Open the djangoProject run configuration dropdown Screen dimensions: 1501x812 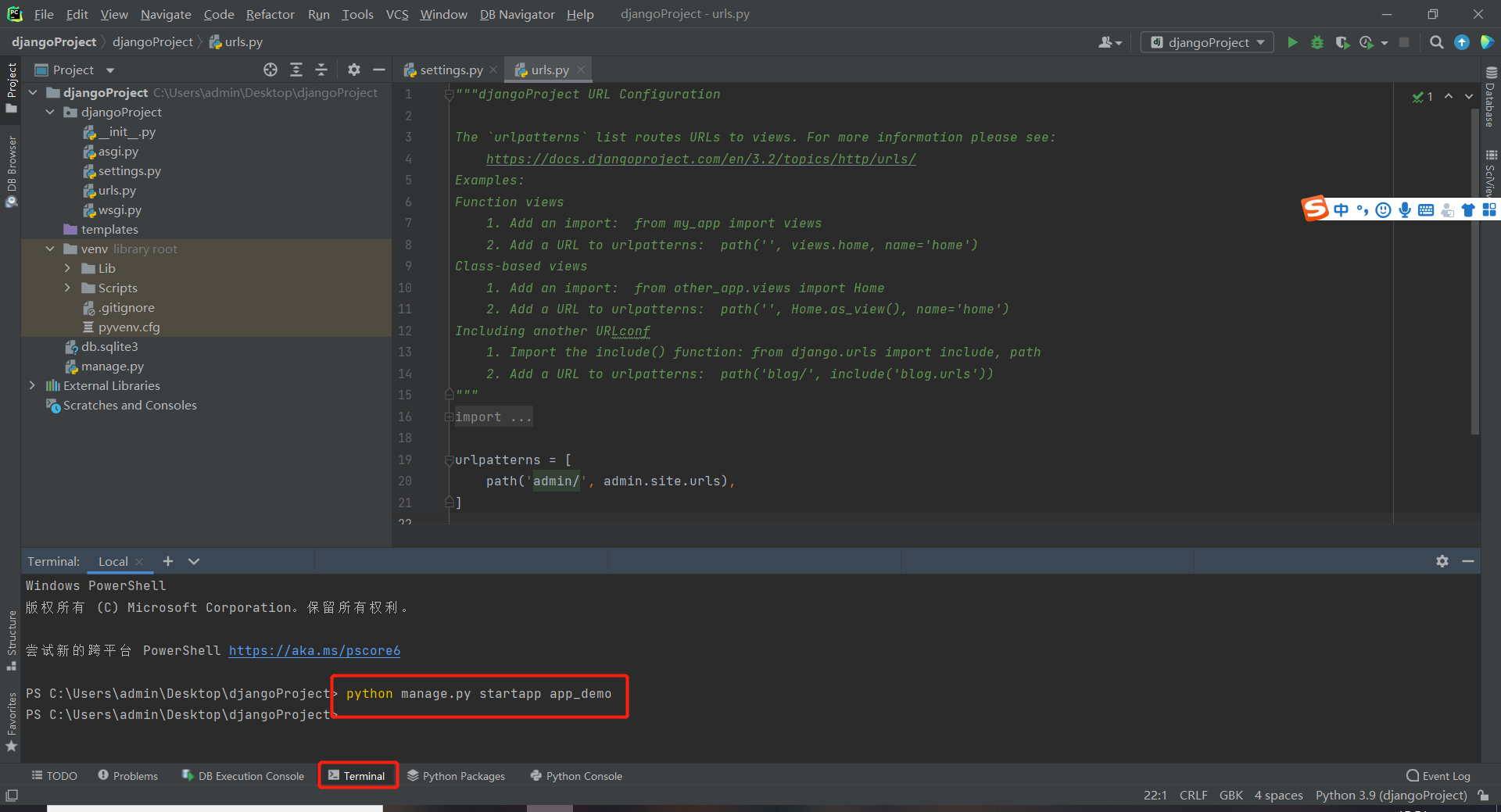point(1207,42)
